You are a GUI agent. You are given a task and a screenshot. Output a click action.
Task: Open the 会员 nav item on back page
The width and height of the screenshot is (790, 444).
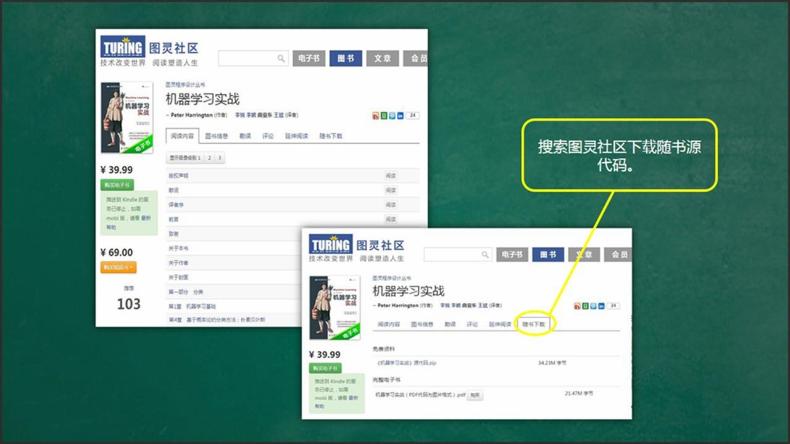click(x=416, y=58)
